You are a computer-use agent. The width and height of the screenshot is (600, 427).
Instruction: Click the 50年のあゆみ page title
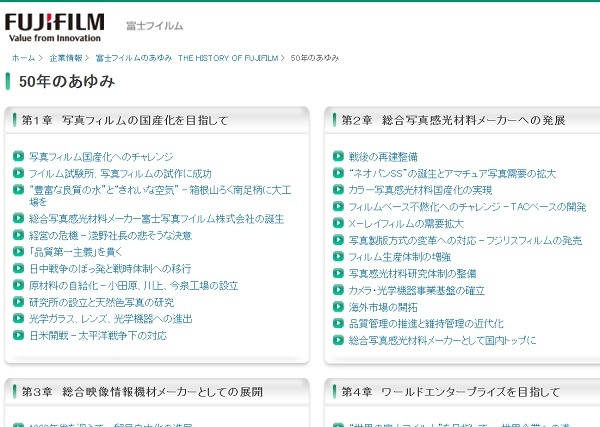67,81
